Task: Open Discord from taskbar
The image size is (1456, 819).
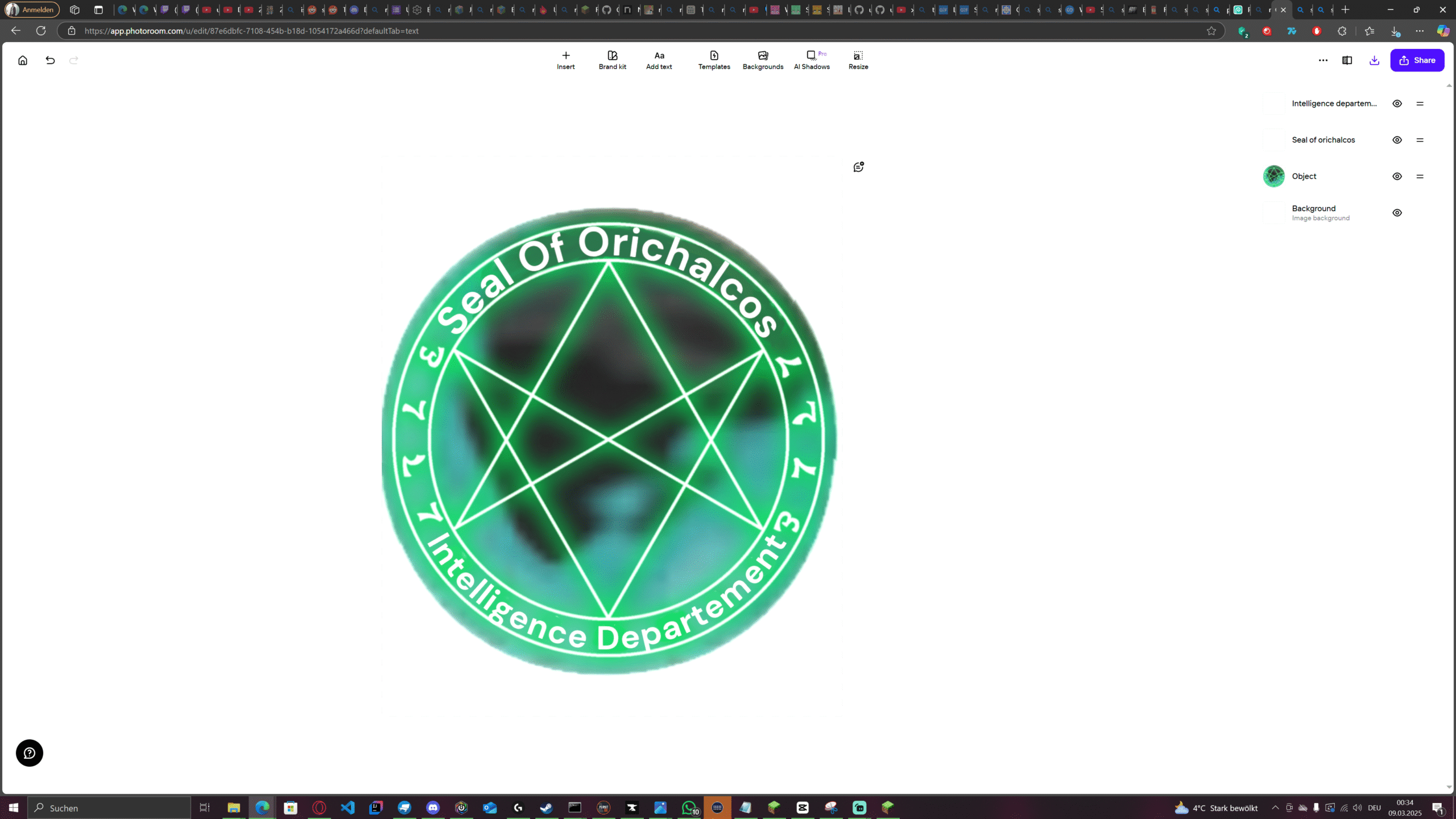Action: click(433, 808)
